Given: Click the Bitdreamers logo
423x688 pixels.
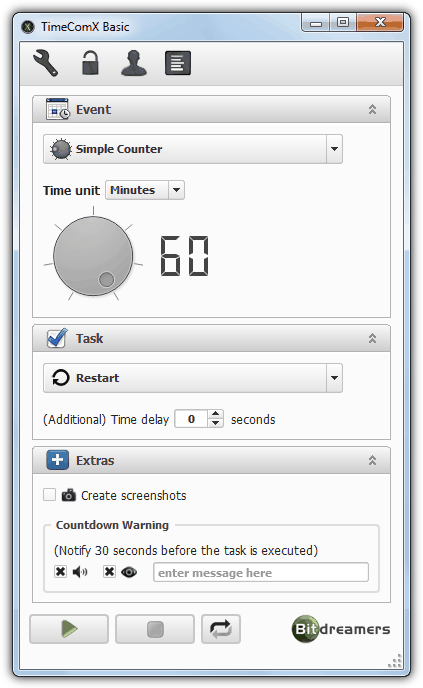Looking at the screenshot, I should tap(341, 629).
